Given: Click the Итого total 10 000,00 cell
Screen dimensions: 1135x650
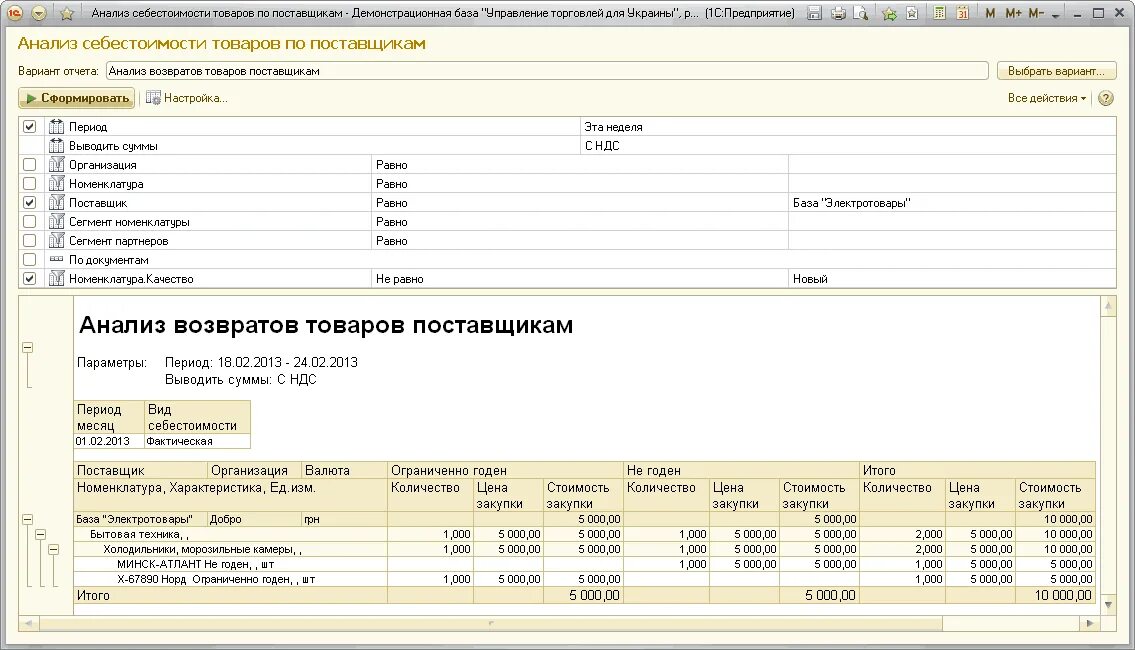Looking at the screenshot, I should (1055, 595).
